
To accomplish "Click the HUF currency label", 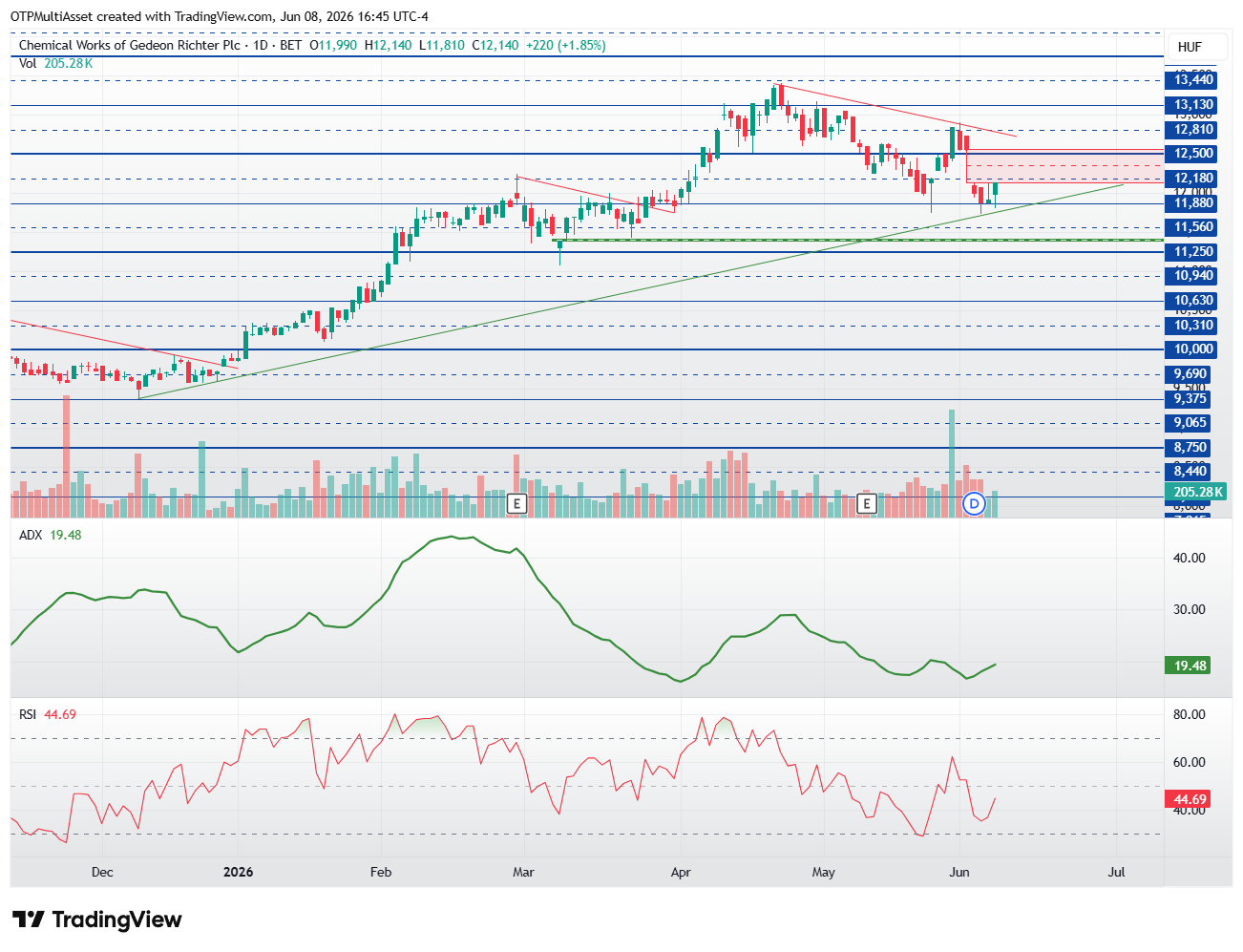I will tap(1190, 47).
